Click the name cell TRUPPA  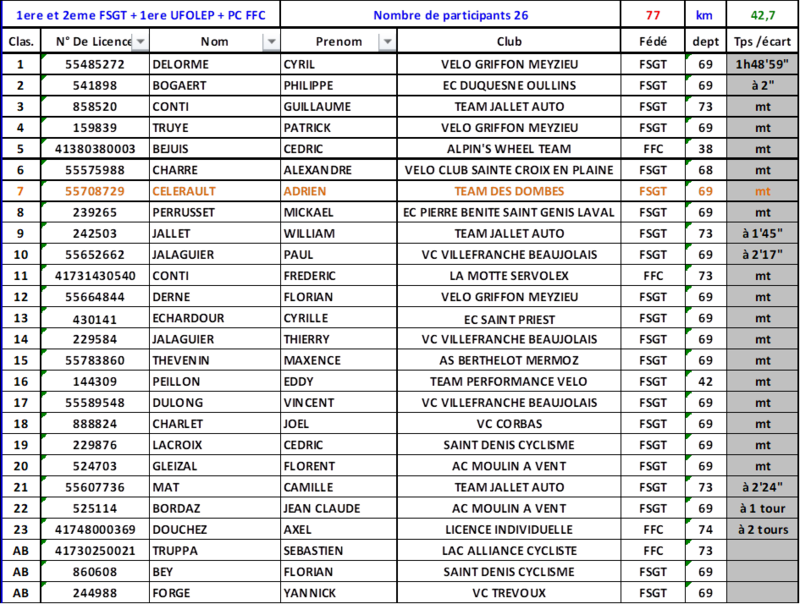[215, 551]
